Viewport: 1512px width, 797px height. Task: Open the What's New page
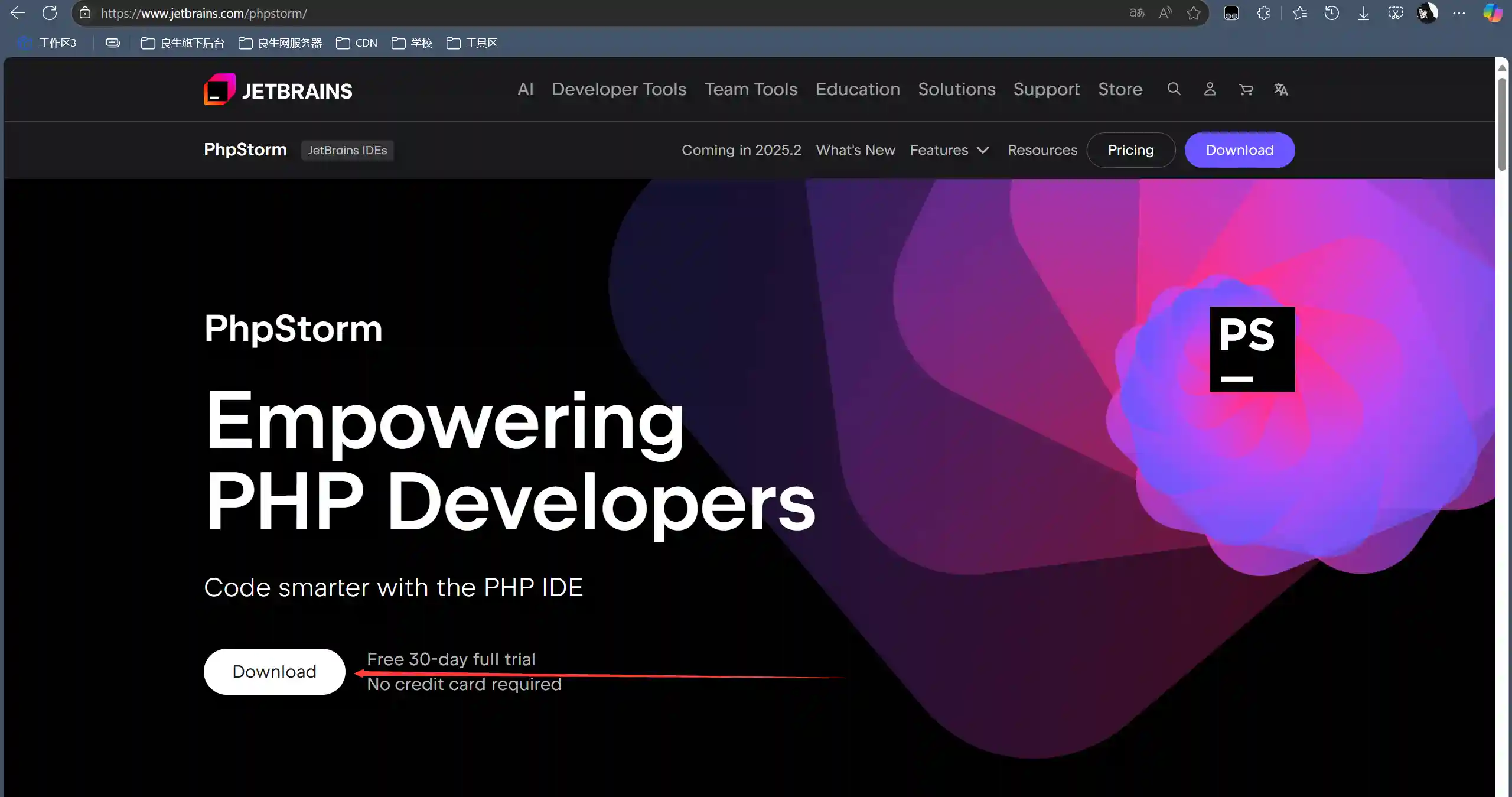[855, 150]
